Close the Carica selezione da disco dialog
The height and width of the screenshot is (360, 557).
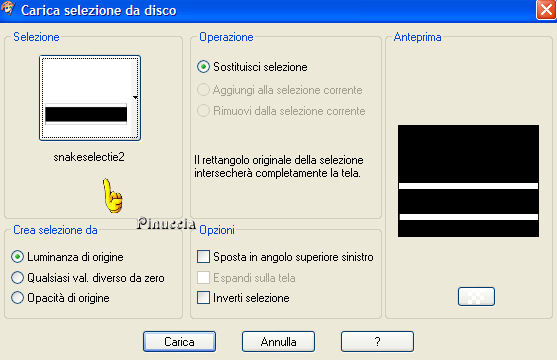point(546,10)
